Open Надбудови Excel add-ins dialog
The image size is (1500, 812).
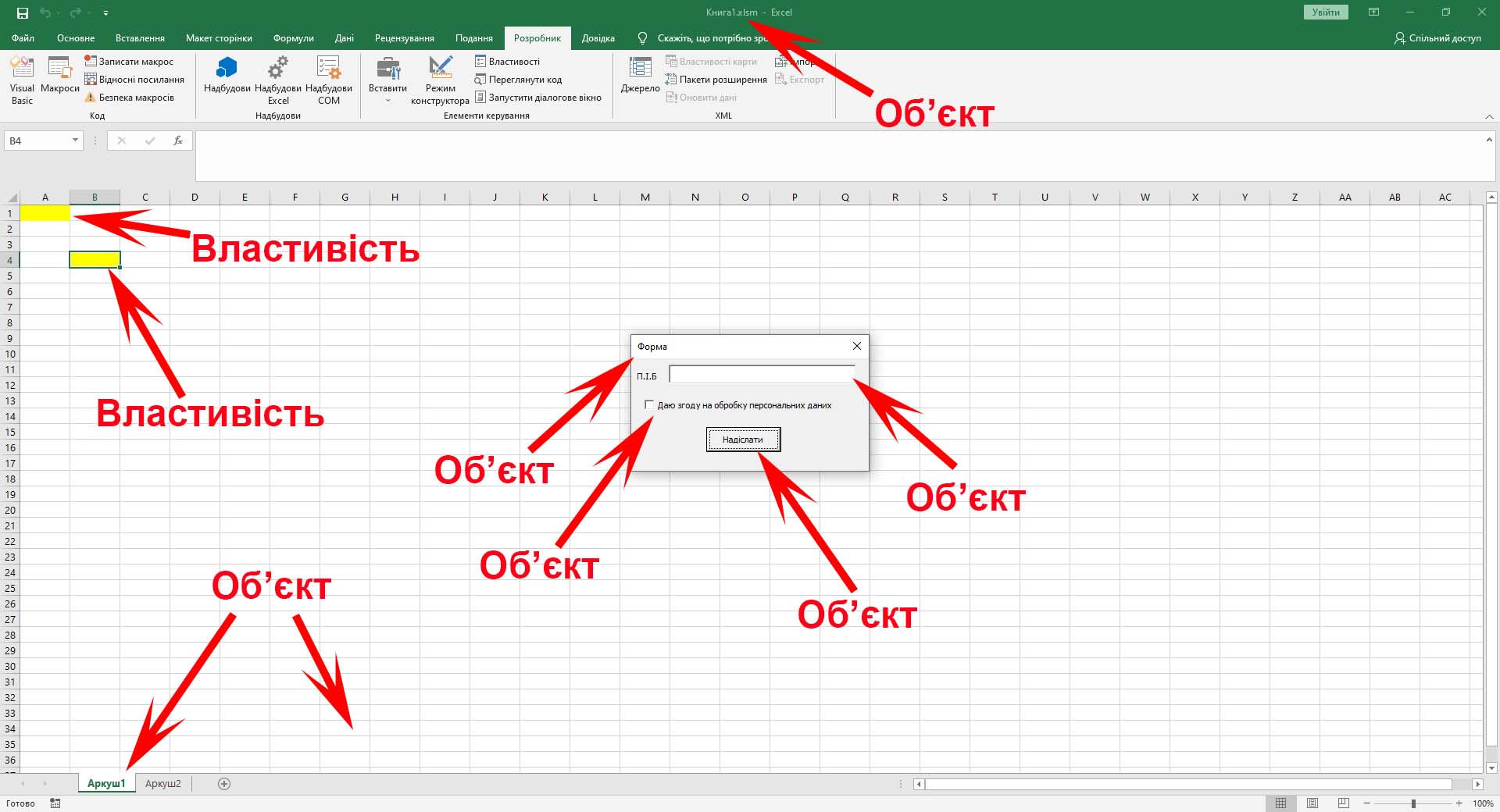278,80
